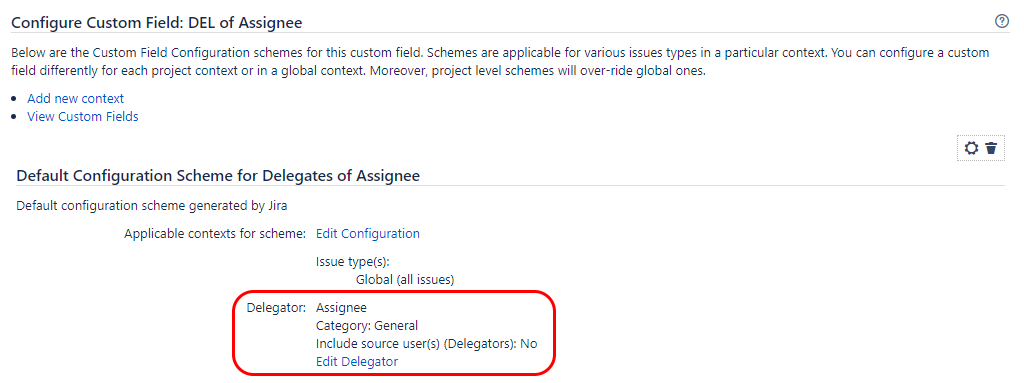
Task: Select the 'Assignee' delegator value
Action: click(342, 307)
